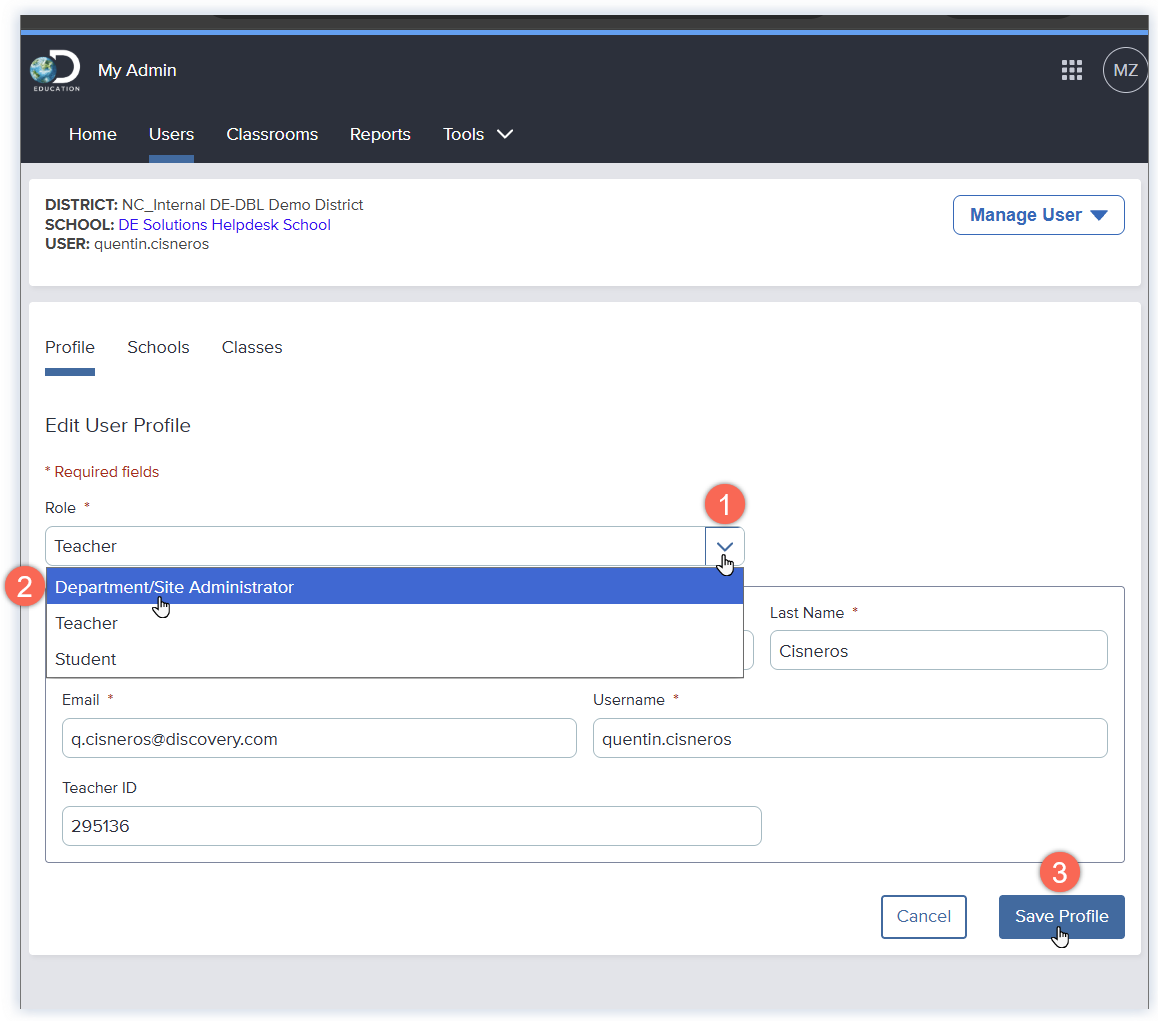Expand the Tools dropdown menu
The image size is (1158, 1021).
coord(478,134)
